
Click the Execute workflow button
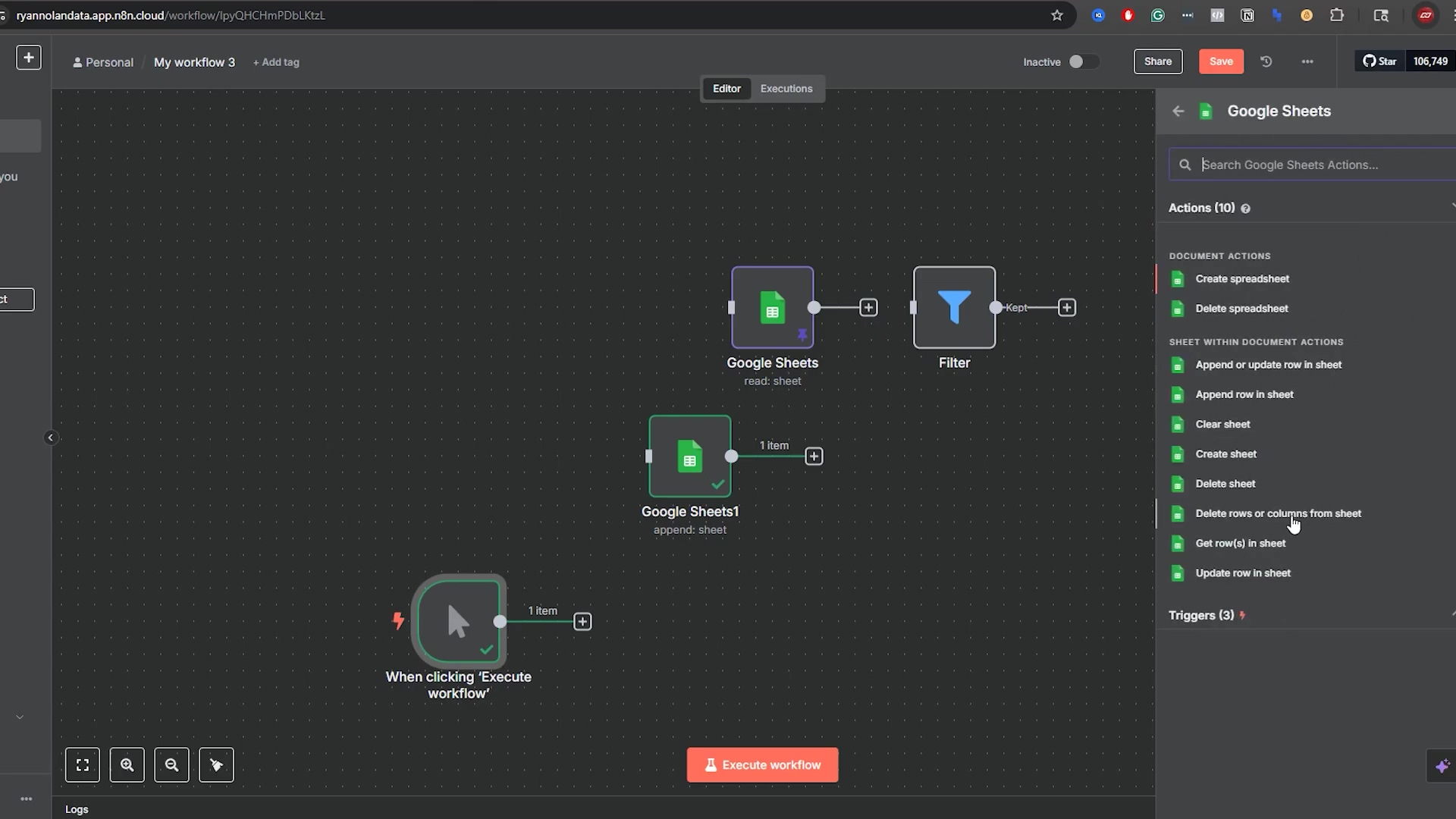click(x=762, y=765)
